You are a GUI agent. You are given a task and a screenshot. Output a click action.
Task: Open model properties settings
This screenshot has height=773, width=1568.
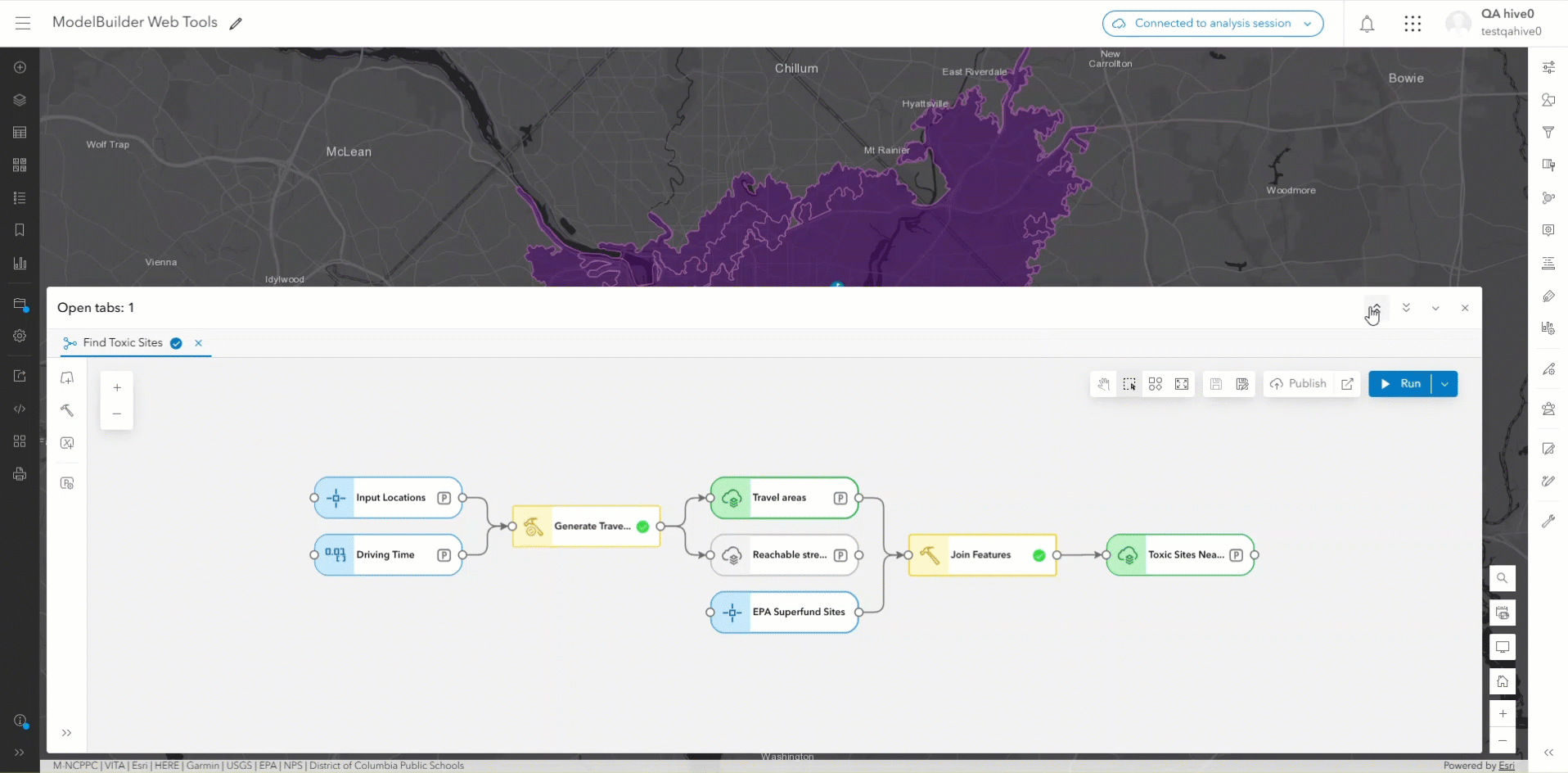(67, 482)
